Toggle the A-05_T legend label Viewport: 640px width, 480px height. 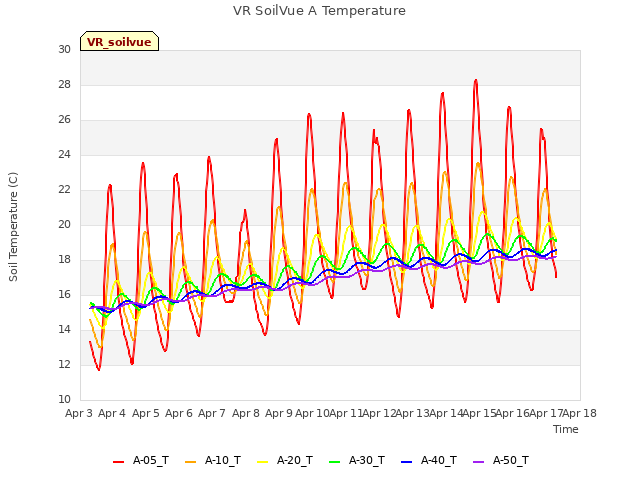(x=151, y=460)
